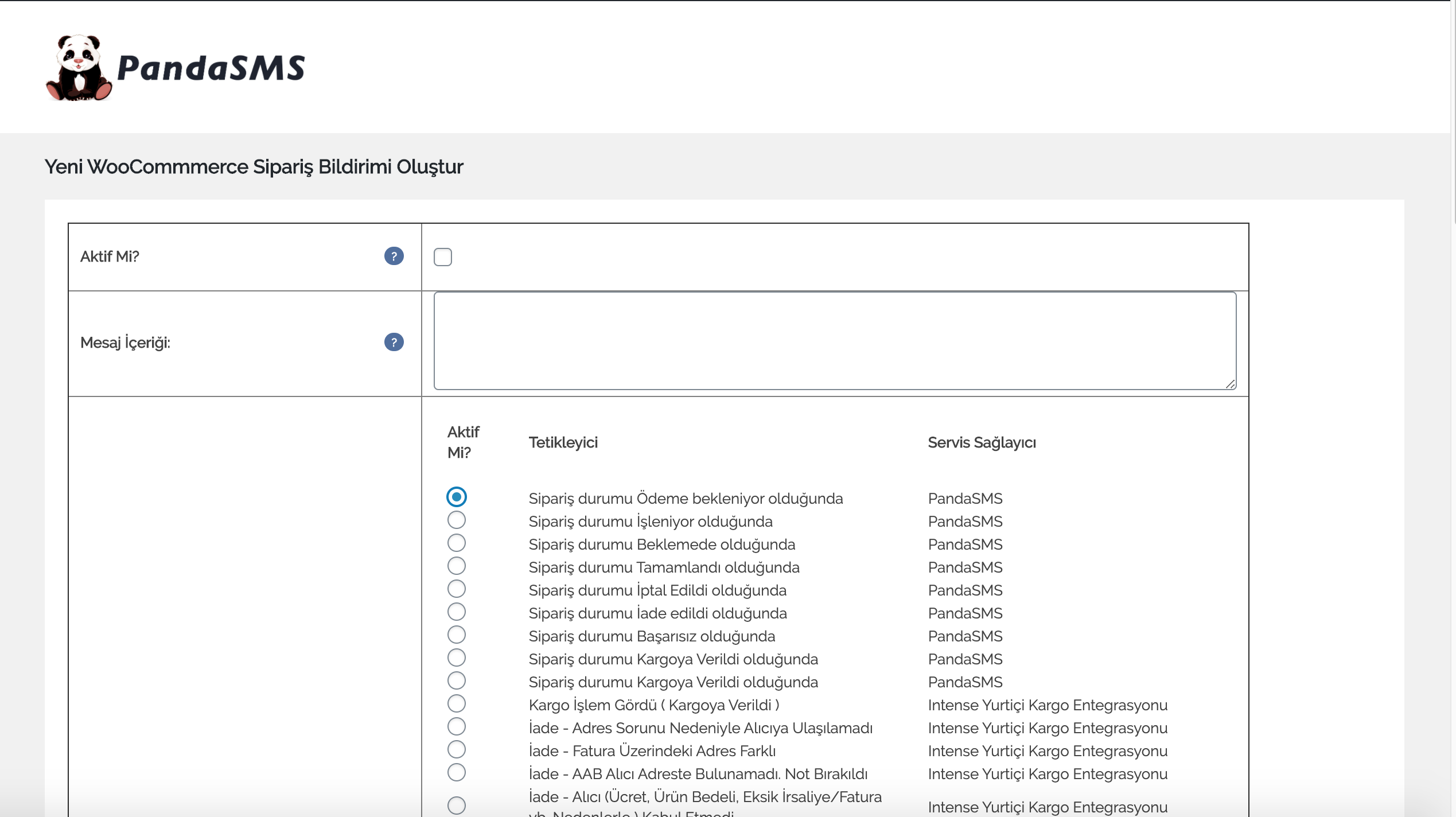The image size is (1456, 817).
Task: Click text 'Sipariş durumu Tamamlandı olduğunda'
Action: coord(664,567)
